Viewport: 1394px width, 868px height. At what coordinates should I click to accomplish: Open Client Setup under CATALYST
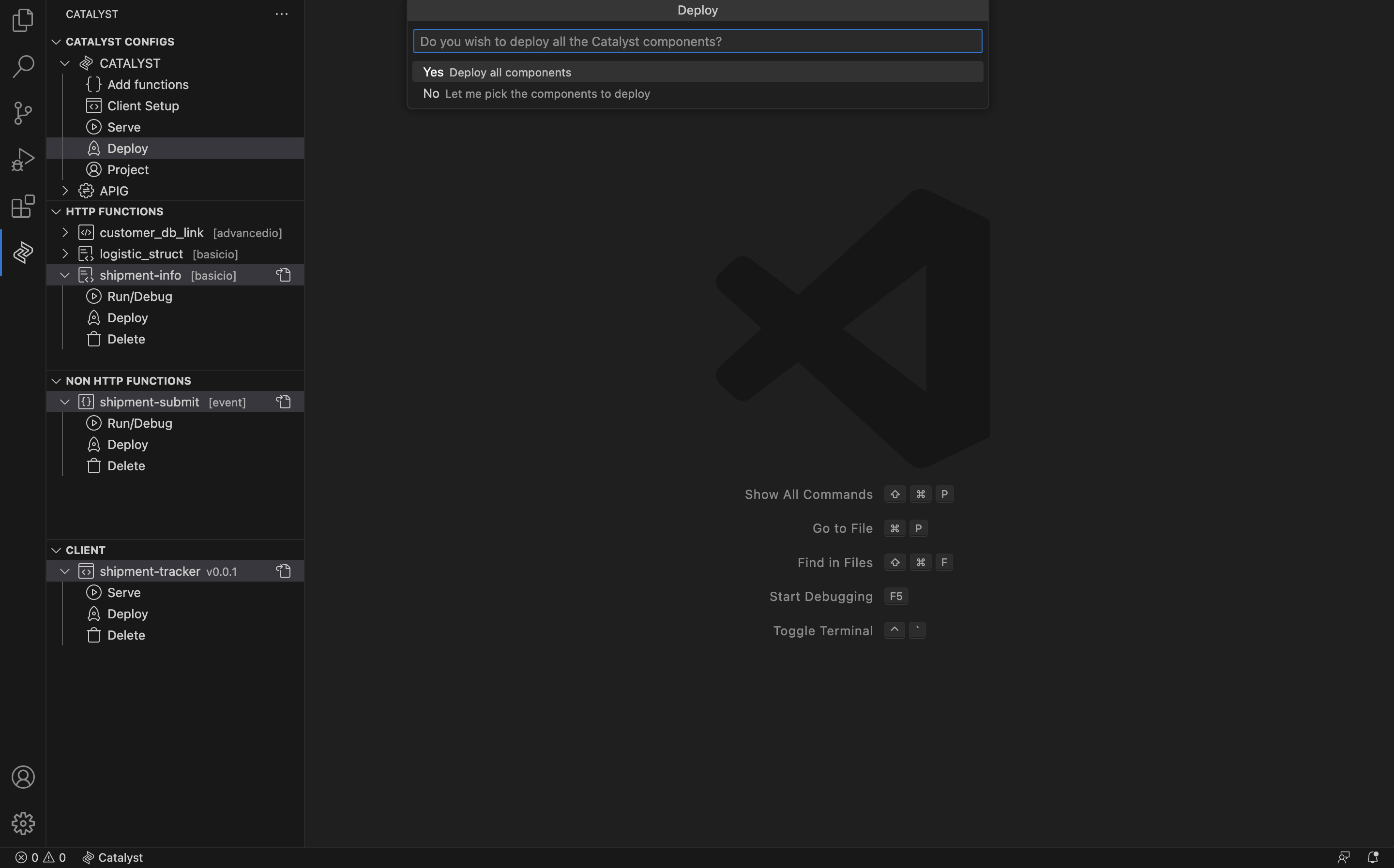pyautogui.click(x=175, y=105)
